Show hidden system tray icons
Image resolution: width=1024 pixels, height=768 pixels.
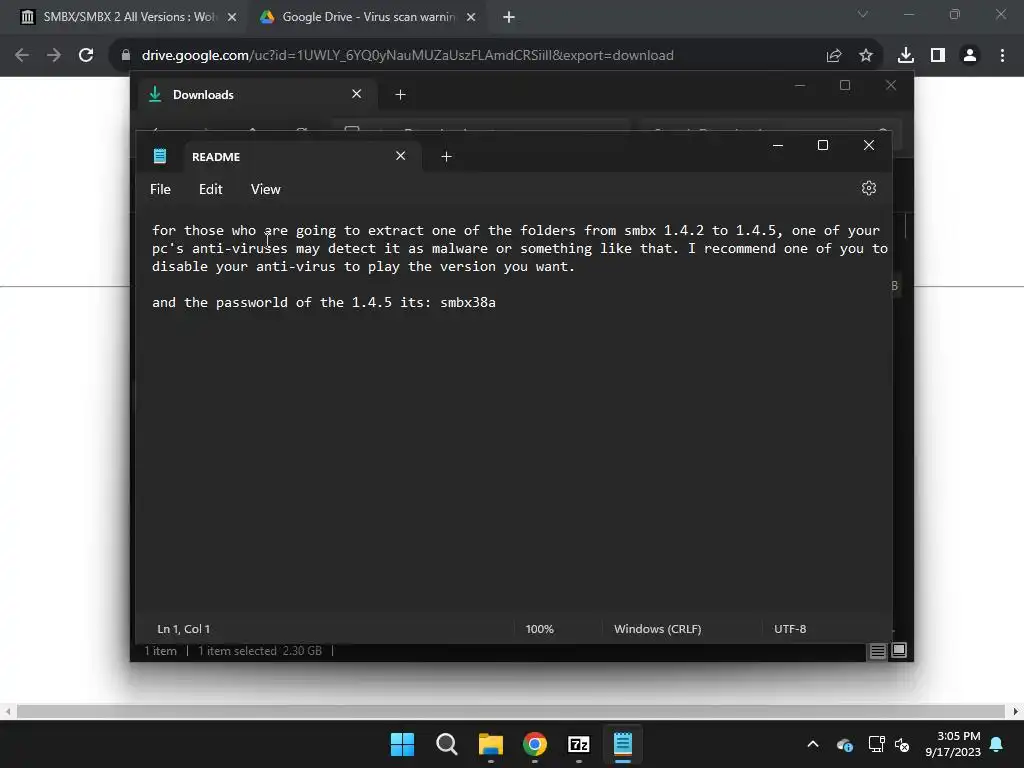pos(813,744)
